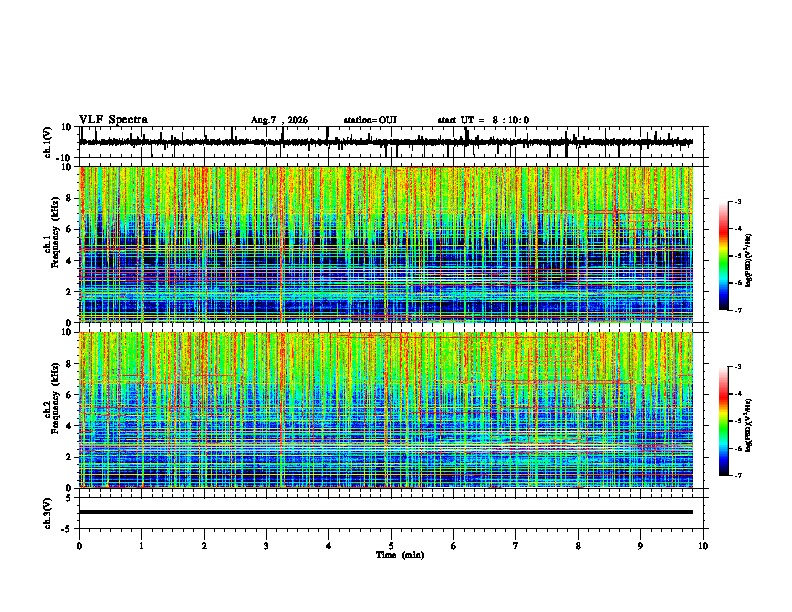Click the "4" kHz tick on ch.1 spectrogram
This screenshot has height=612, width=792.
point(70,261)
